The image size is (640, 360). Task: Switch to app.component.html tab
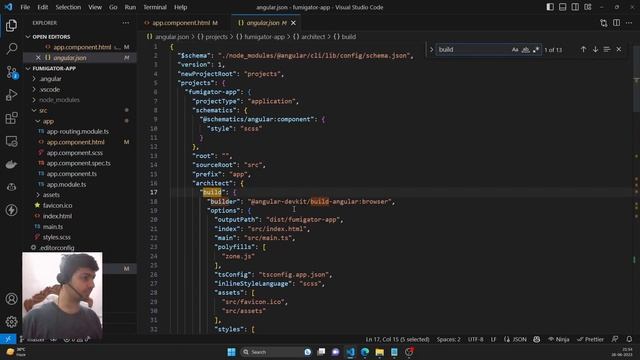coord(181,23)
